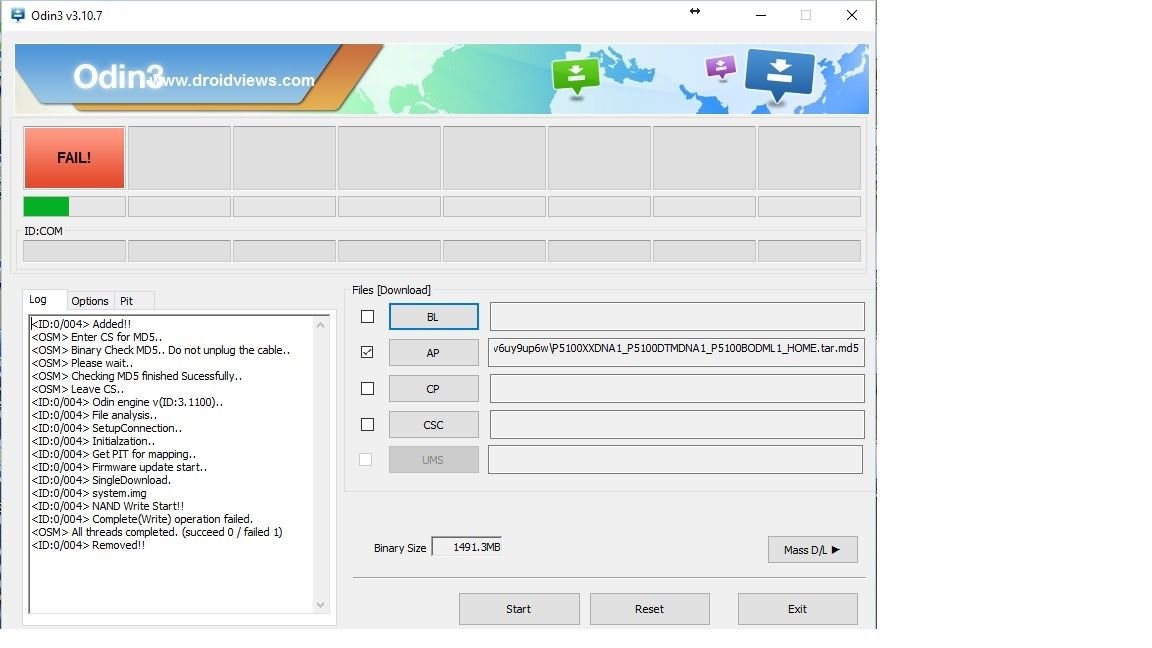
Task: Click the Odin3 app icon in title bar
Action: coord(18,15)
